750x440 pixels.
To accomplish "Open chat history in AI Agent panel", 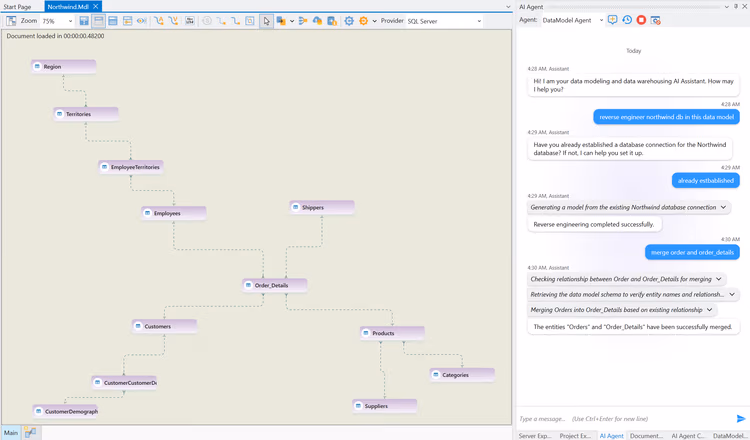I will pyautogui.click(x=627, y=20).
